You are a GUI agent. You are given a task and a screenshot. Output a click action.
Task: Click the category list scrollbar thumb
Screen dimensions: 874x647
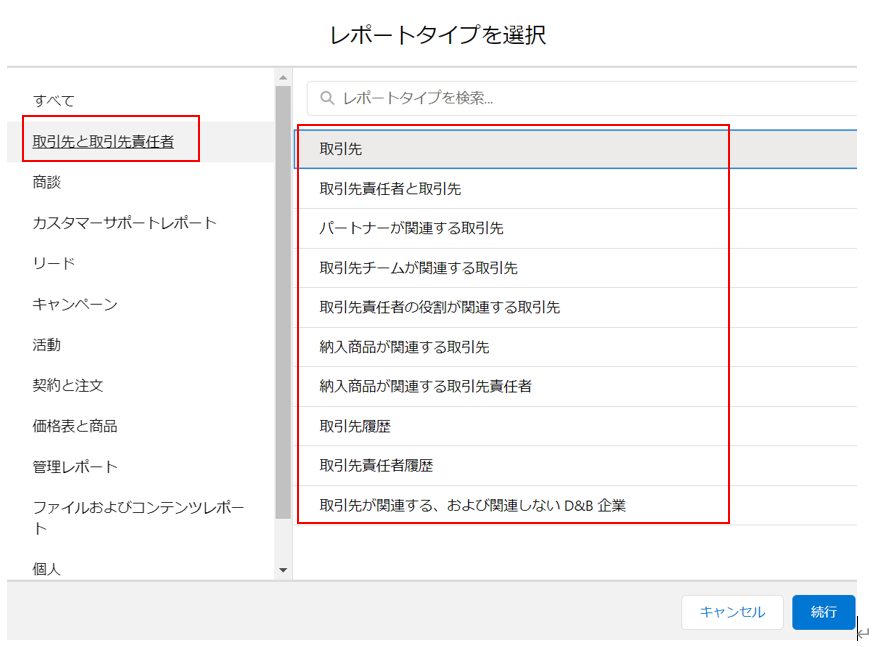click(x=283, y=302)
